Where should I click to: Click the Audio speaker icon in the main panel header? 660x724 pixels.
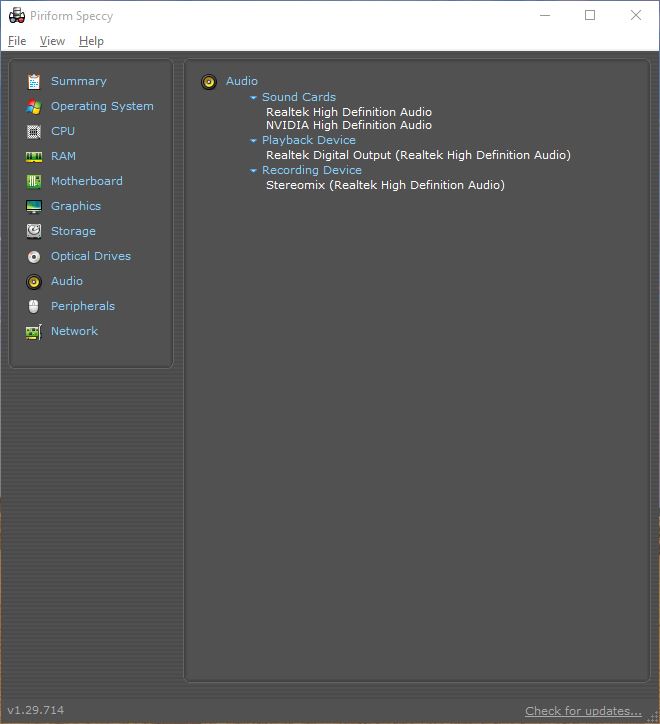coord(209,82)
